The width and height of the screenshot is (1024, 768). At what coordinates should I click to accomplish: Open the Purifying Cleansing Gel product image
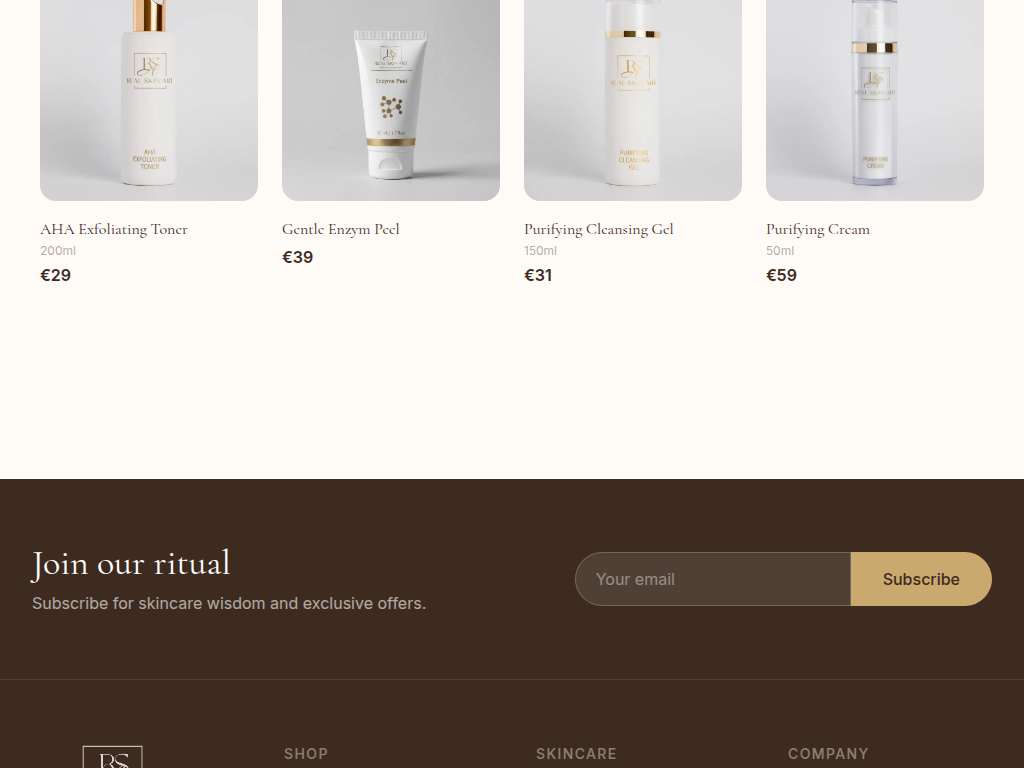tap(633, 100)
